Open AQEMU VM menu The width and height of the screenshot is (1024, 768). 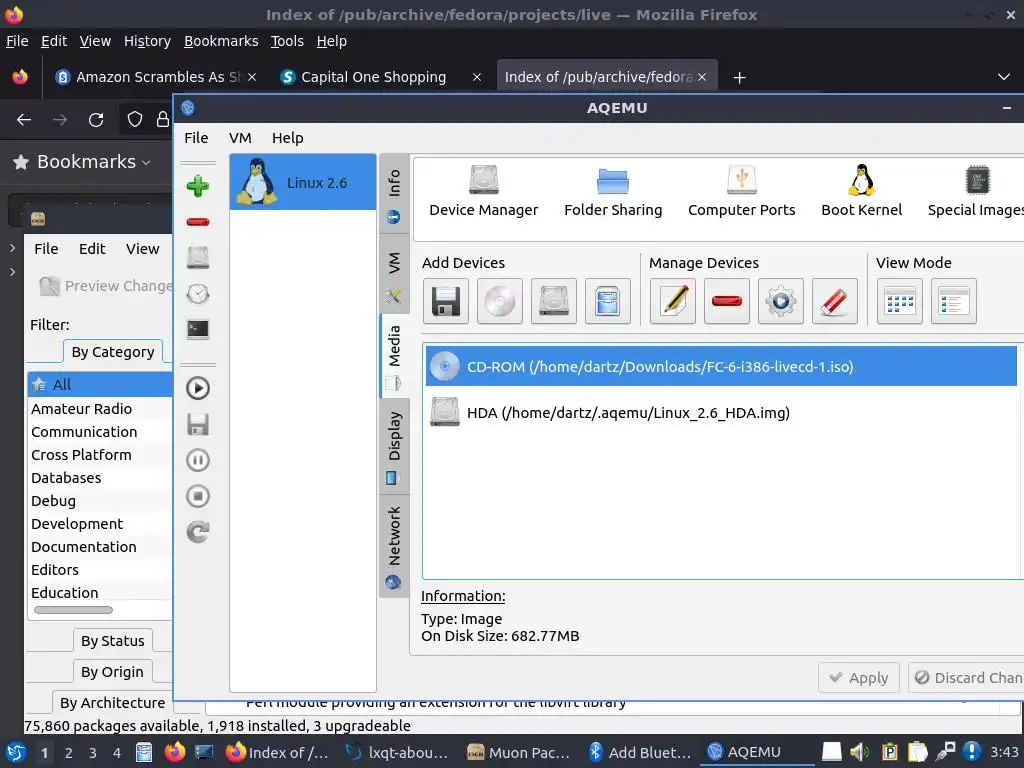[x=240, y=138]
